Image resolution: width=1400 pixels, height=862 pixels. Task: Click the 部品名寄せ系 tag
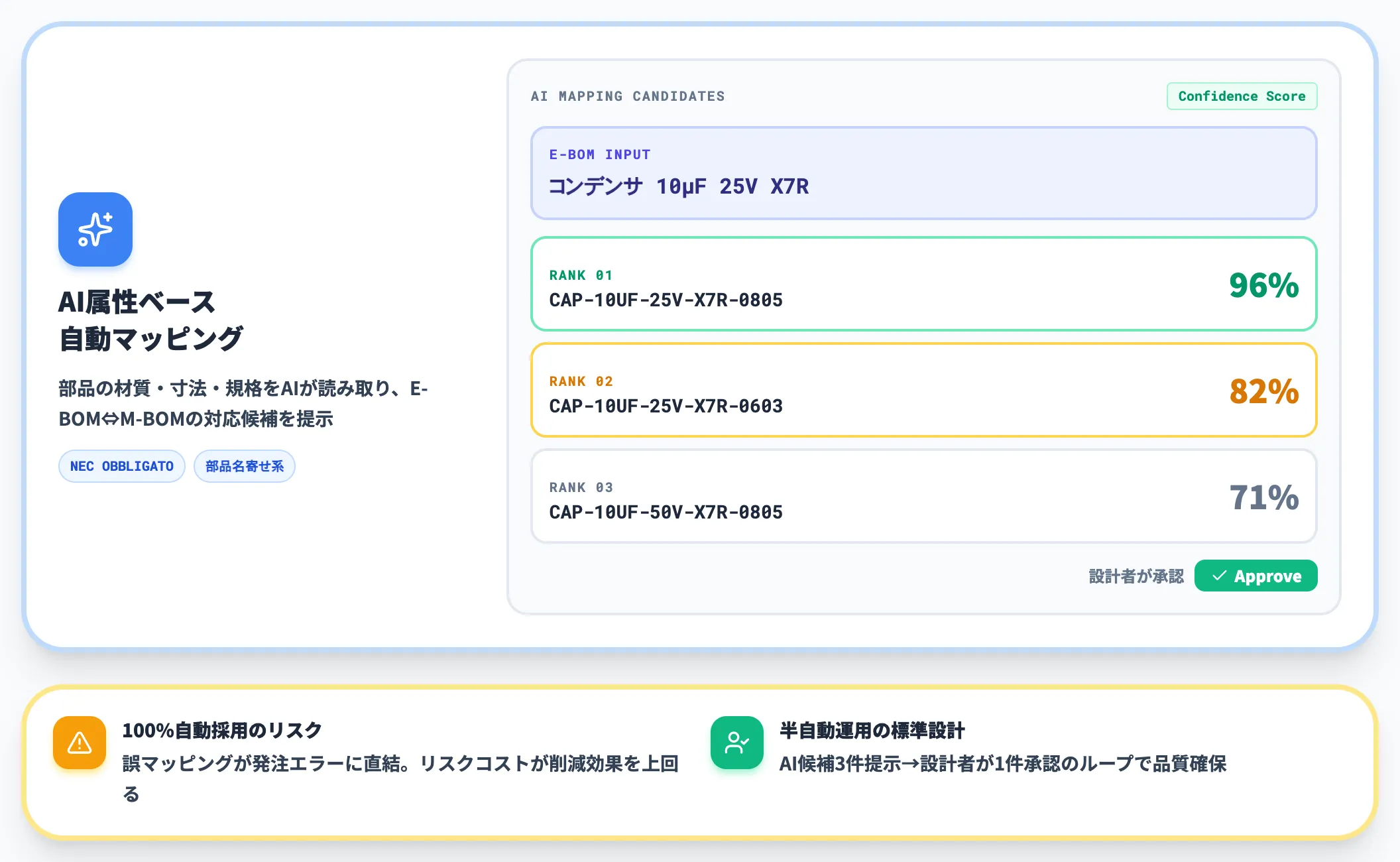[245, 466]
